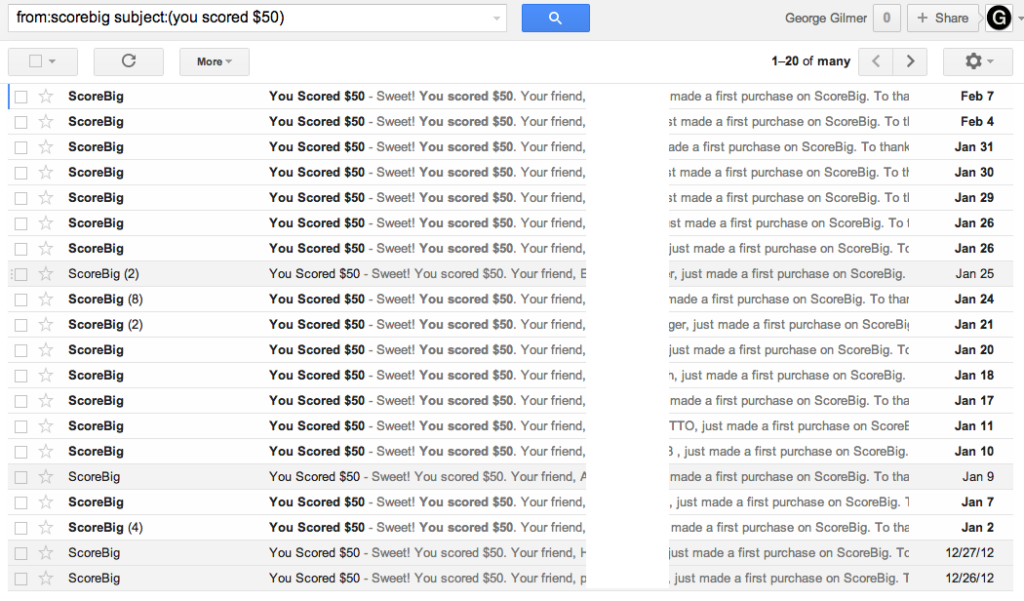Viewport: 1024px width, 601px height.
Task: Star the Jan 20 ScoreBig email
Action: [x=46, y=350]
